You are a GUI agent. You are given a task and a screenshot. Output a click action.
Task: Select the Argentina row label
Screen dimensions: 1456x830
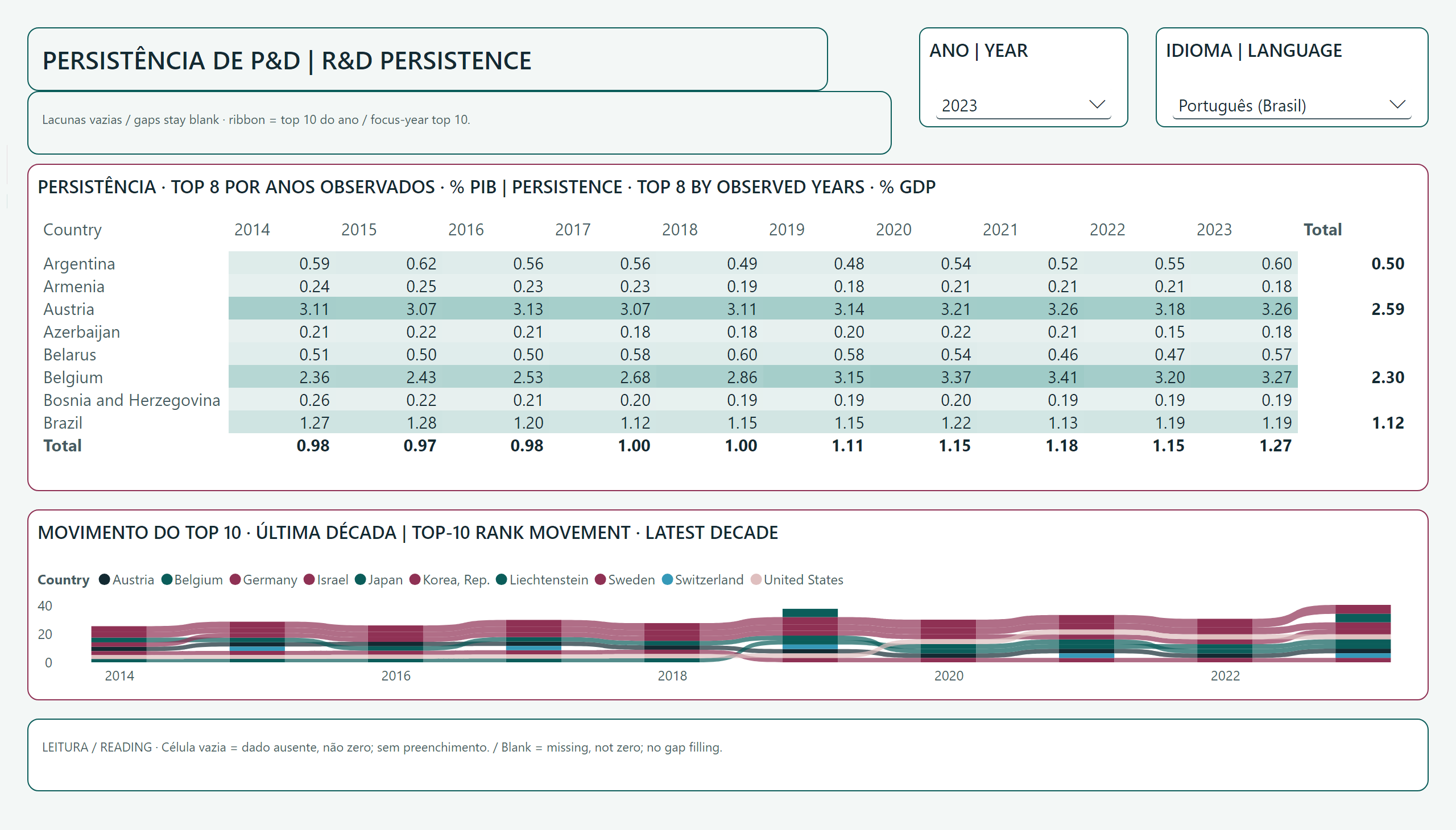point(79,263)
